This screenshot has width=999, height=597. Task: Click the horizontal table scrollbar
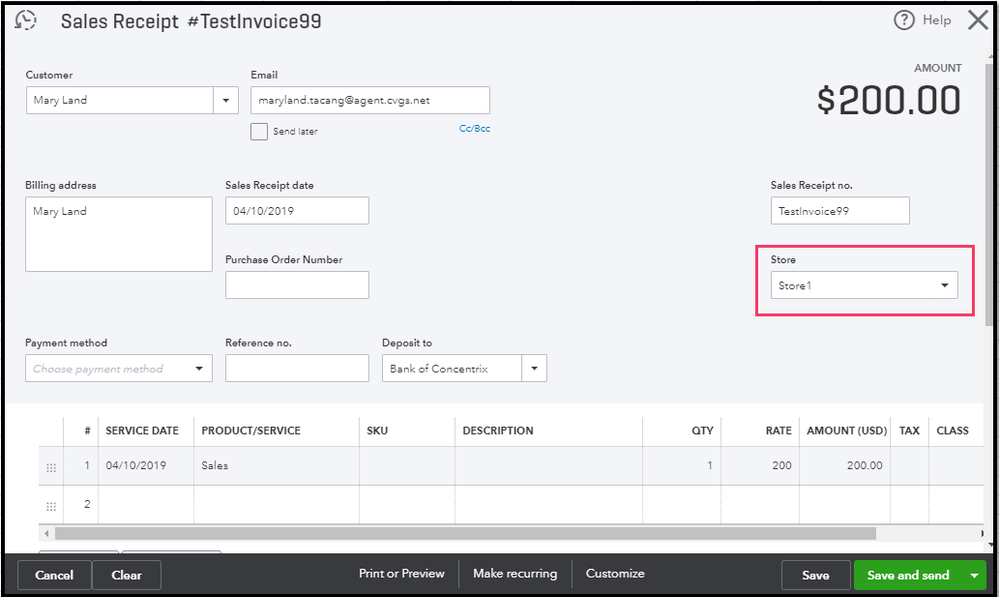(x=460, y=534)
